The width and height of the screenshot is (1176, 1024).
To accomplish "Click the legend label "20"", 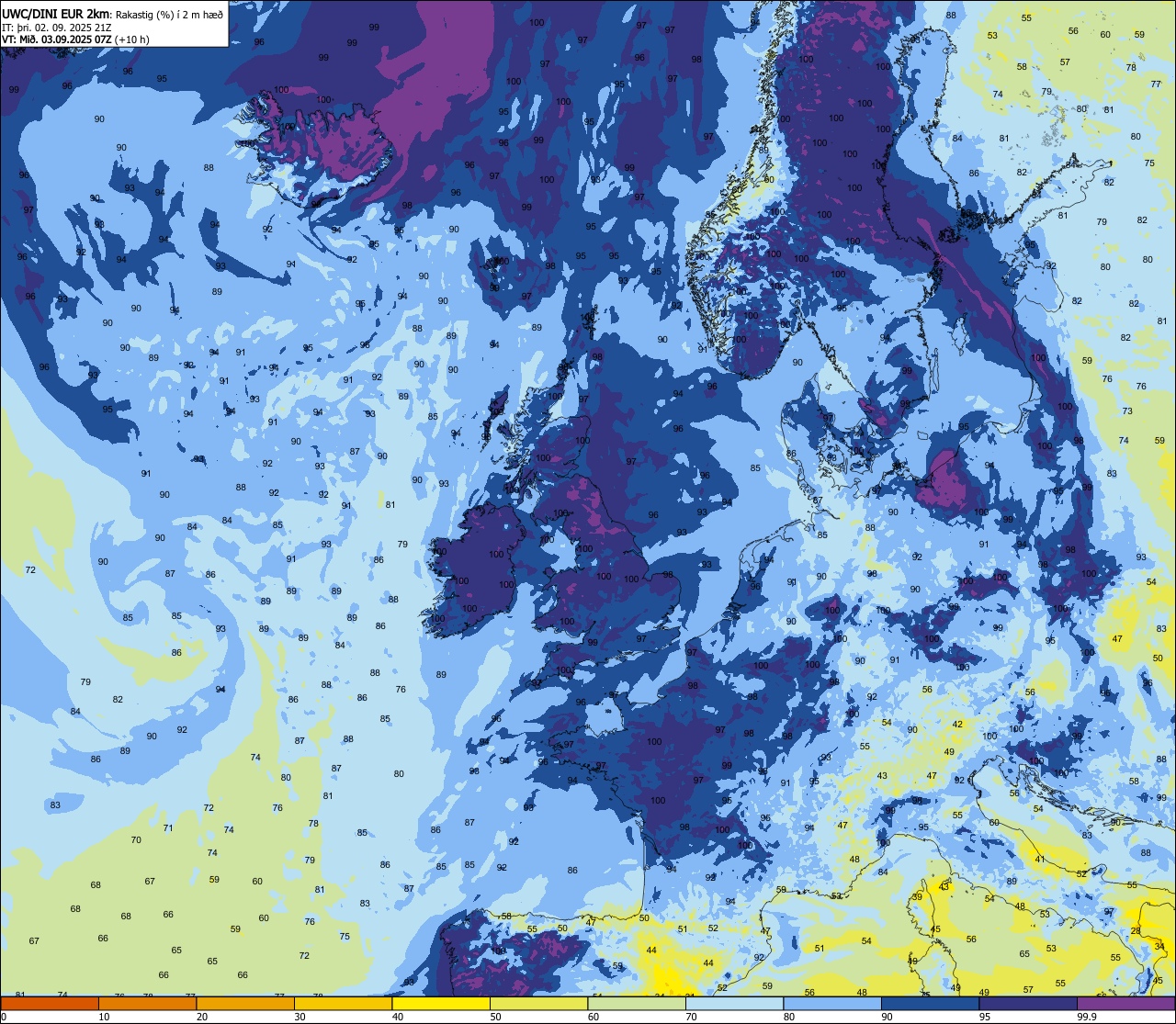I will click(x=202, y=1017).
